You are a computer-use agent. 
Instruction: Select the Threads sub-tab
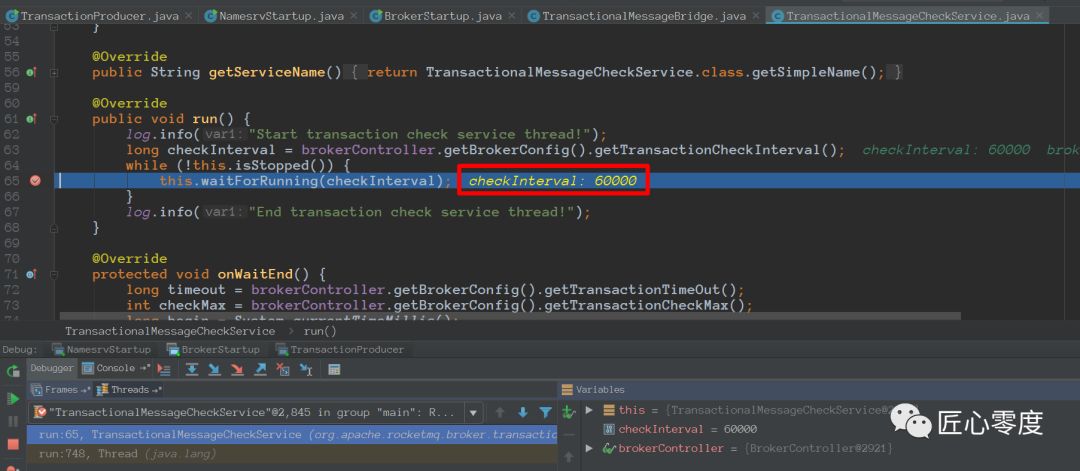[x=129, y=390]
